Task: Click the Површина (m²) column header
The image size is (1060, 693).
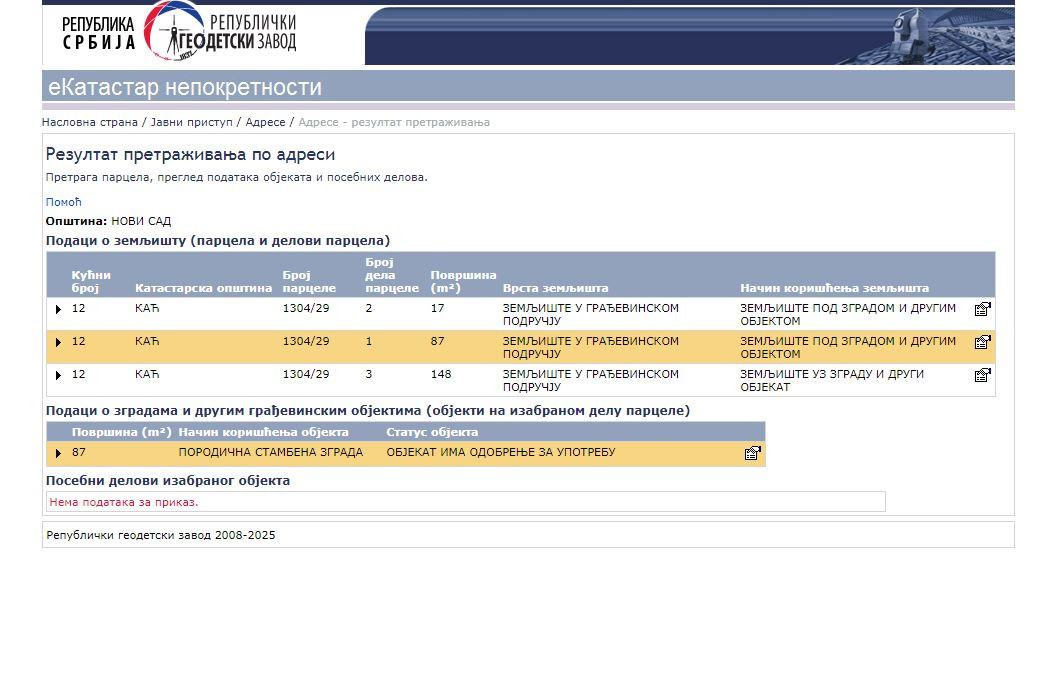Action: click(x=463, y=281)
